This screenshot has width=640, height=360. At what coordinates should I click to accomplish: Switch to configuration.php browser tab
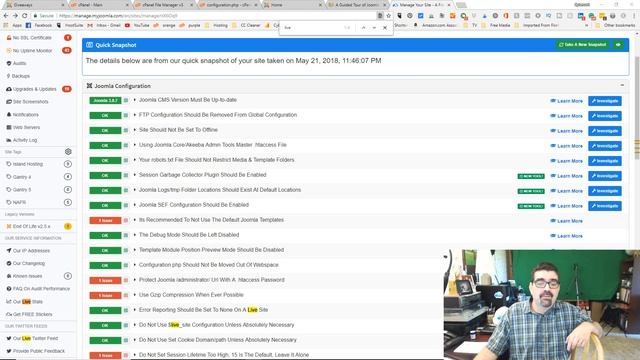[x=228, y=5]
